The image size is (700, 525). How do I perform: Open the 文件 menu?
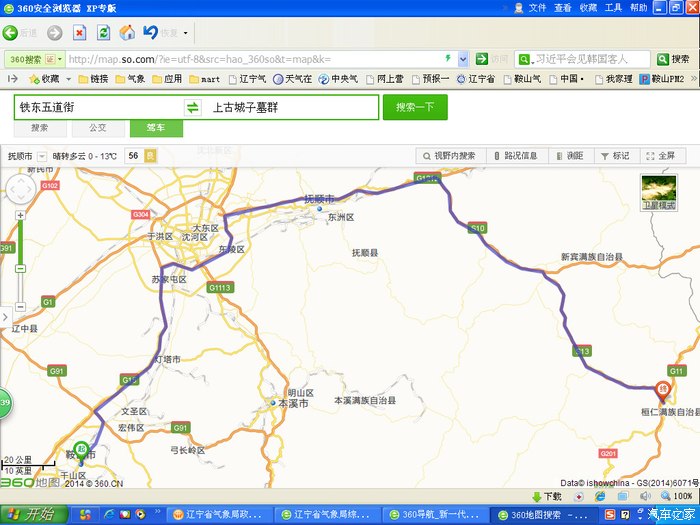click(538, 8)
